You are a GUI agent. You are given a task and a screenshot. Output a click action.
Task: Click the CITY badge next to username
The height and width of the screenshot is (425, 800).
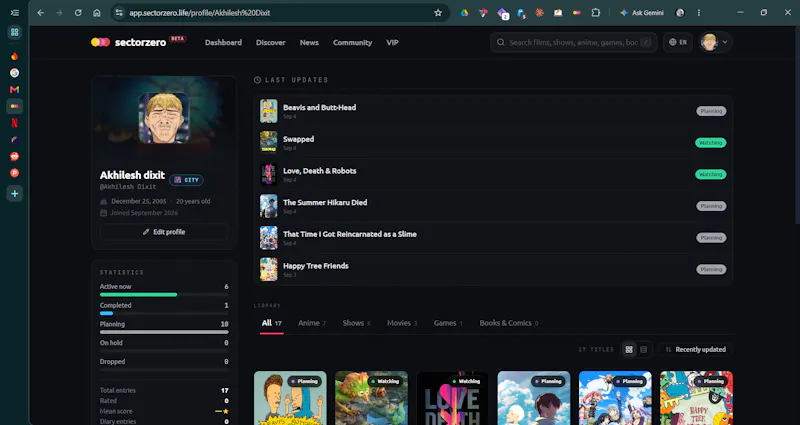186,180
